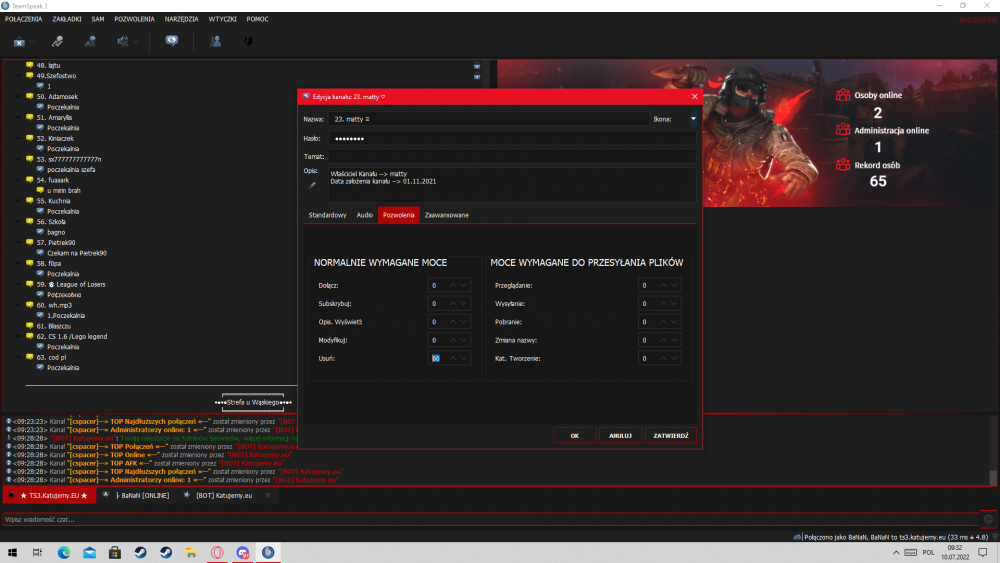The width and height of the screenshot is (1000, 563).
Task: Select the 'u mirin brah' subchannel
Action: pyautogui.click(x=64, y=190)
